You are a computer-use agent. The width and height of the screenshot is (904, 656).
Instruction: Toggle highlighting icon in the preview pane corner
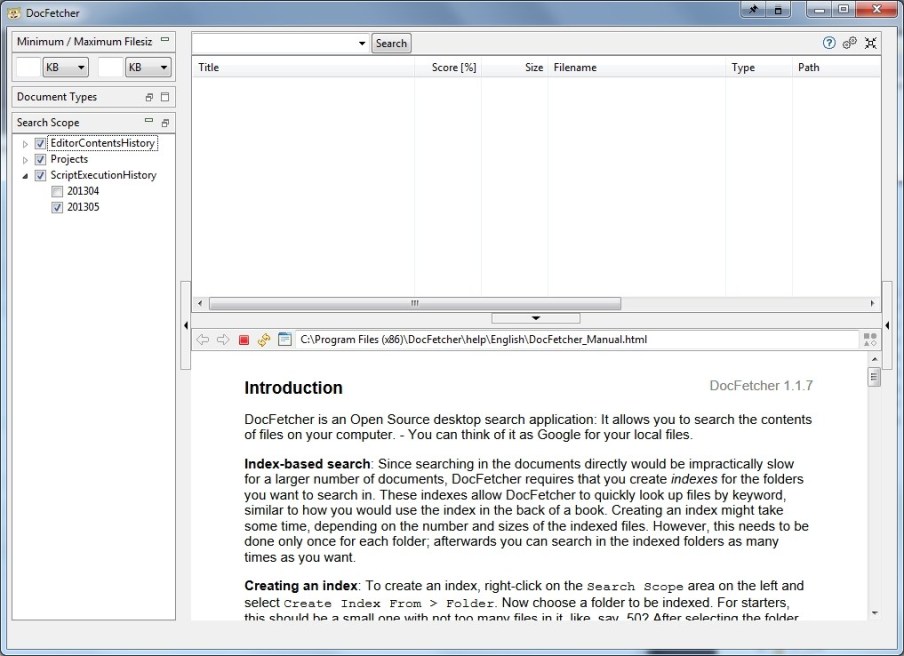coord(869,339)
